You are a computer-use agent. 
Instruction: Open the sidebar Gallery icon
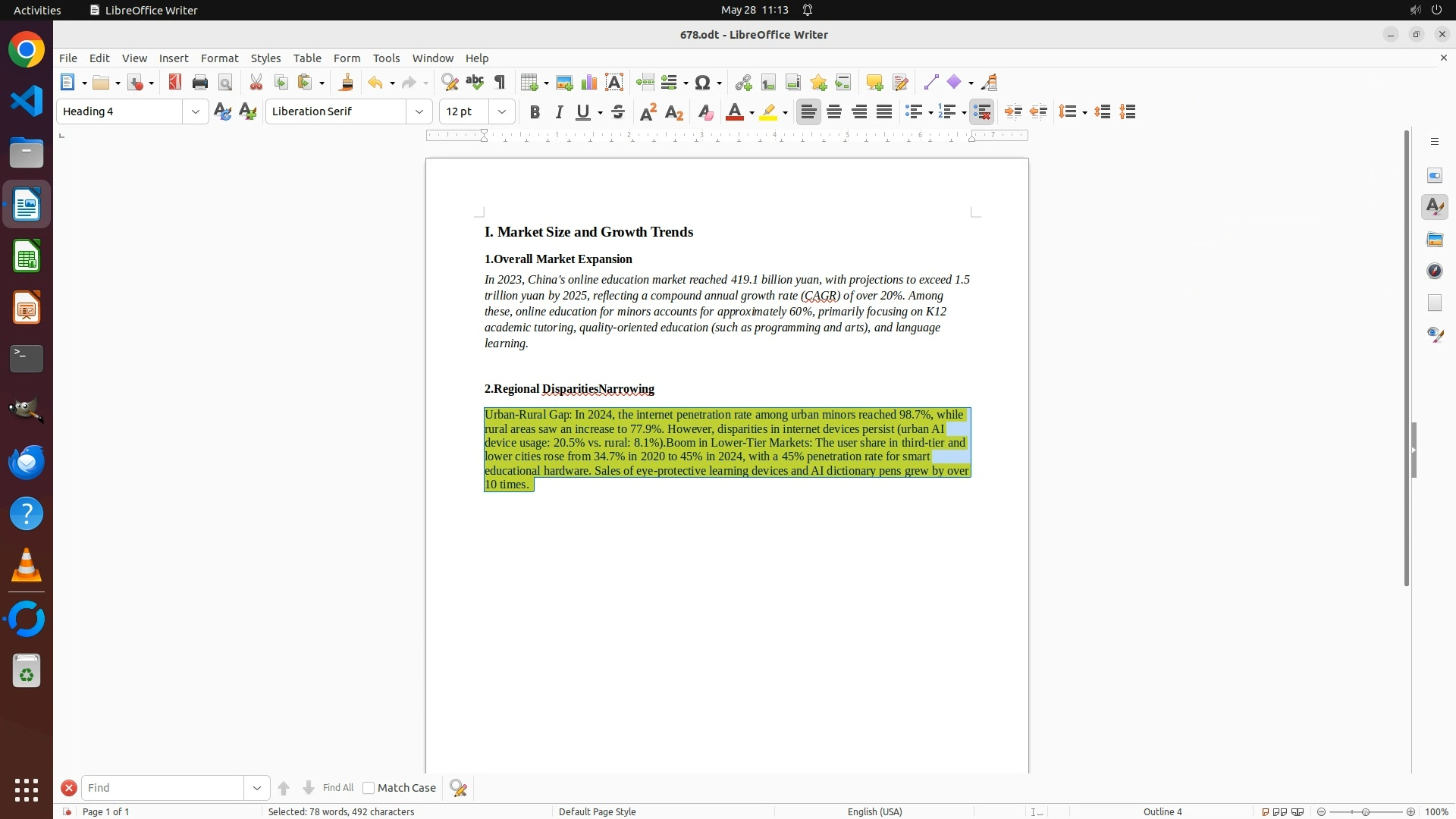tap(1435, 240)
